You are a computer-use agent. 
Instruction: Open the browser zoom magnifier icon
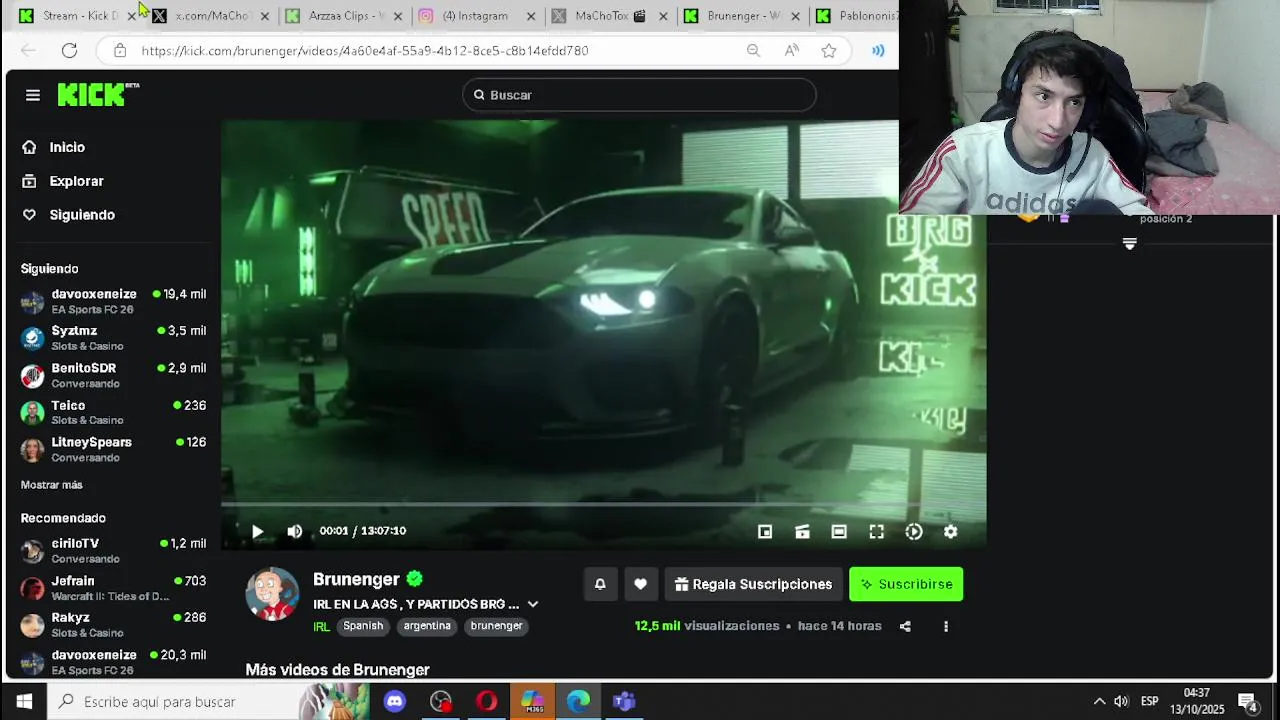(x=753, y=50)
